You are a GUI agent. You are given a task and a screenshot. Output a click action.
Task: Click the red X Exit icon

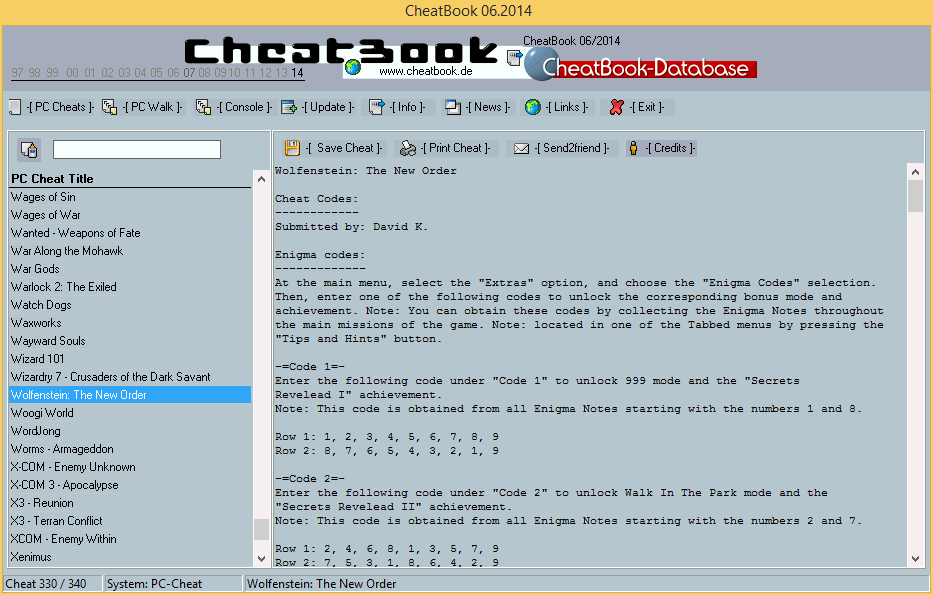616,107
